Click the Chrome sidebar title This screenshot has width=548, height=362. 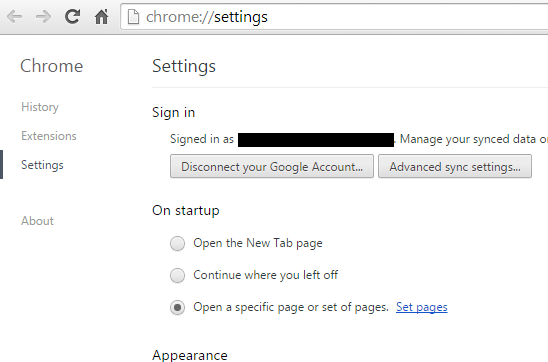(x=52, y=66)
